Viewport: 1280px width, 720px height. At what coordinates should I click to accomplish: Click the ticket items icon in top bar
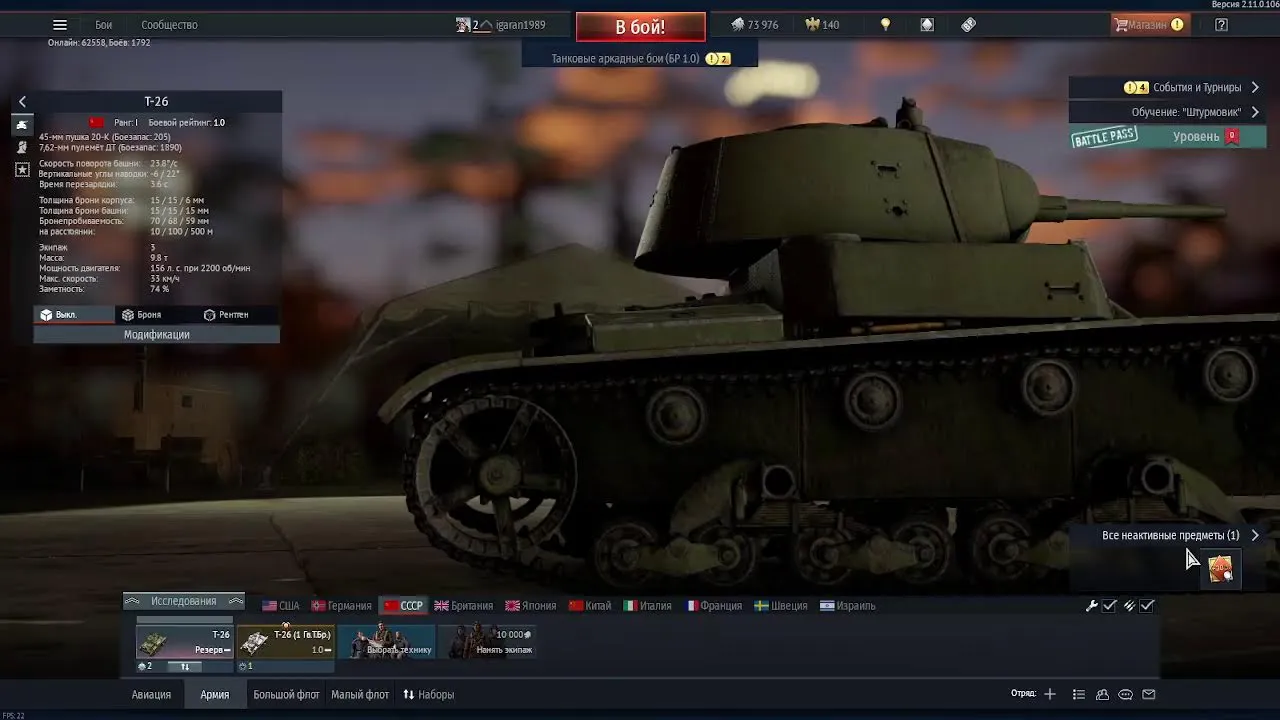point(968,25)
